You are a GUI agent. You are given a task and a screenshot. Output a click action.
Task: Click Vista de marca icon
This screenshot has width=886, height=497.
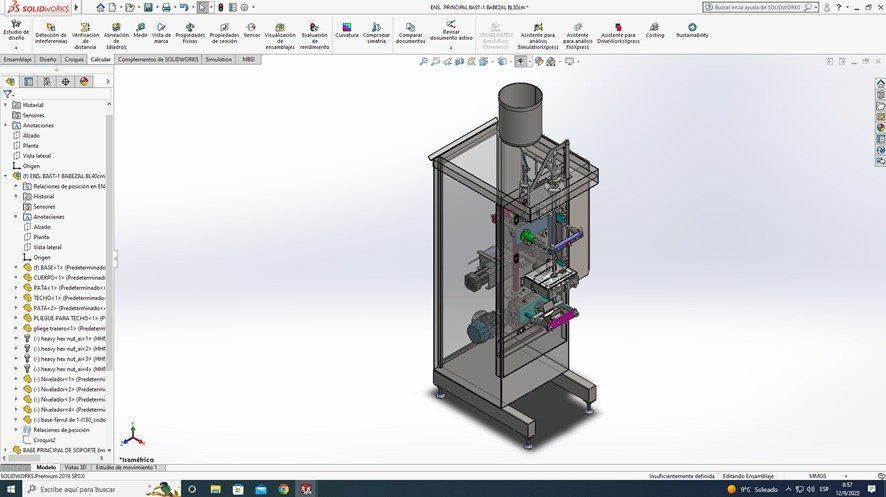pos(161,33)
